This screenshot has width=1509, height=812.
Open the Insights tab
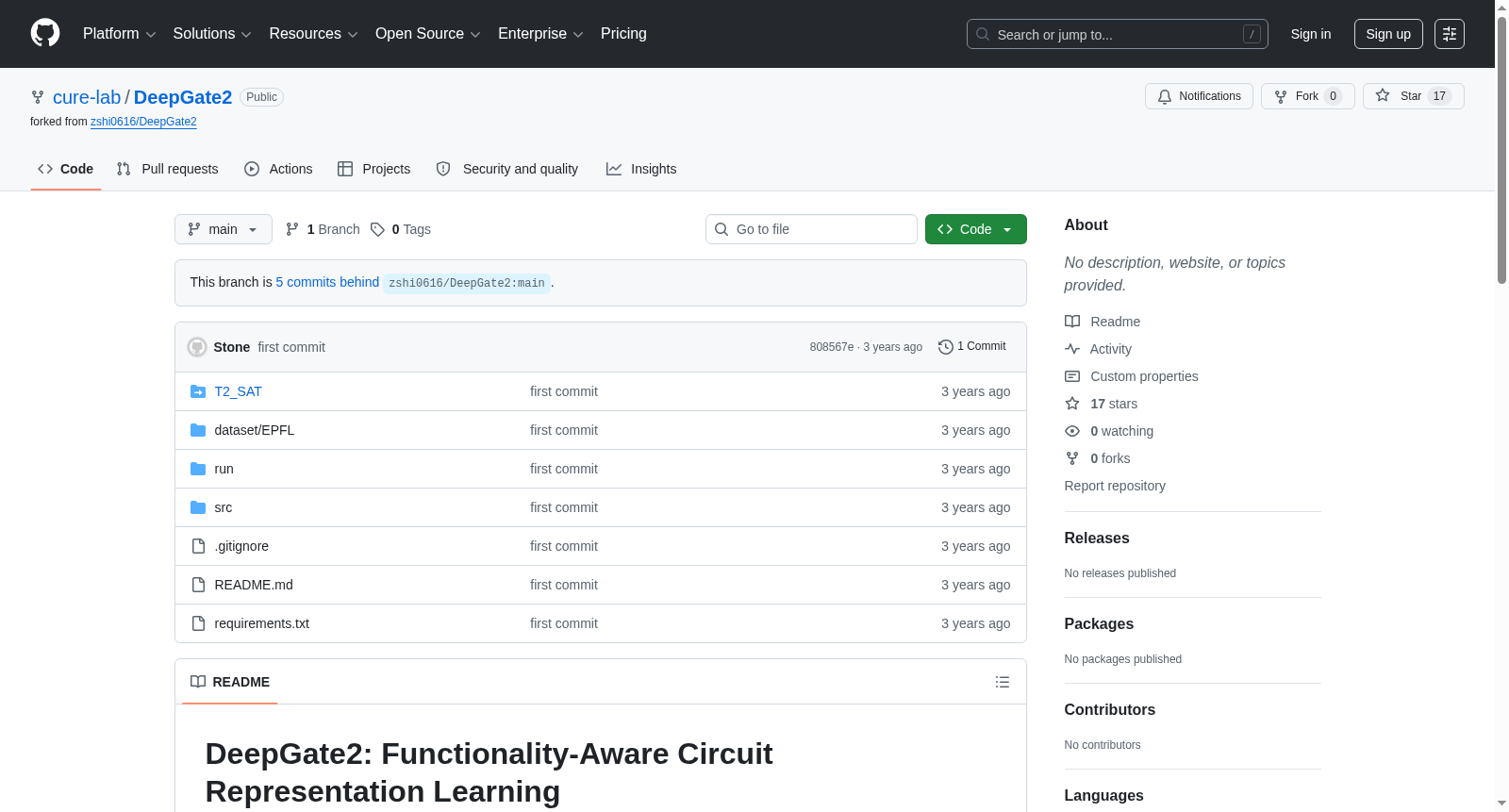coord(641,169)
